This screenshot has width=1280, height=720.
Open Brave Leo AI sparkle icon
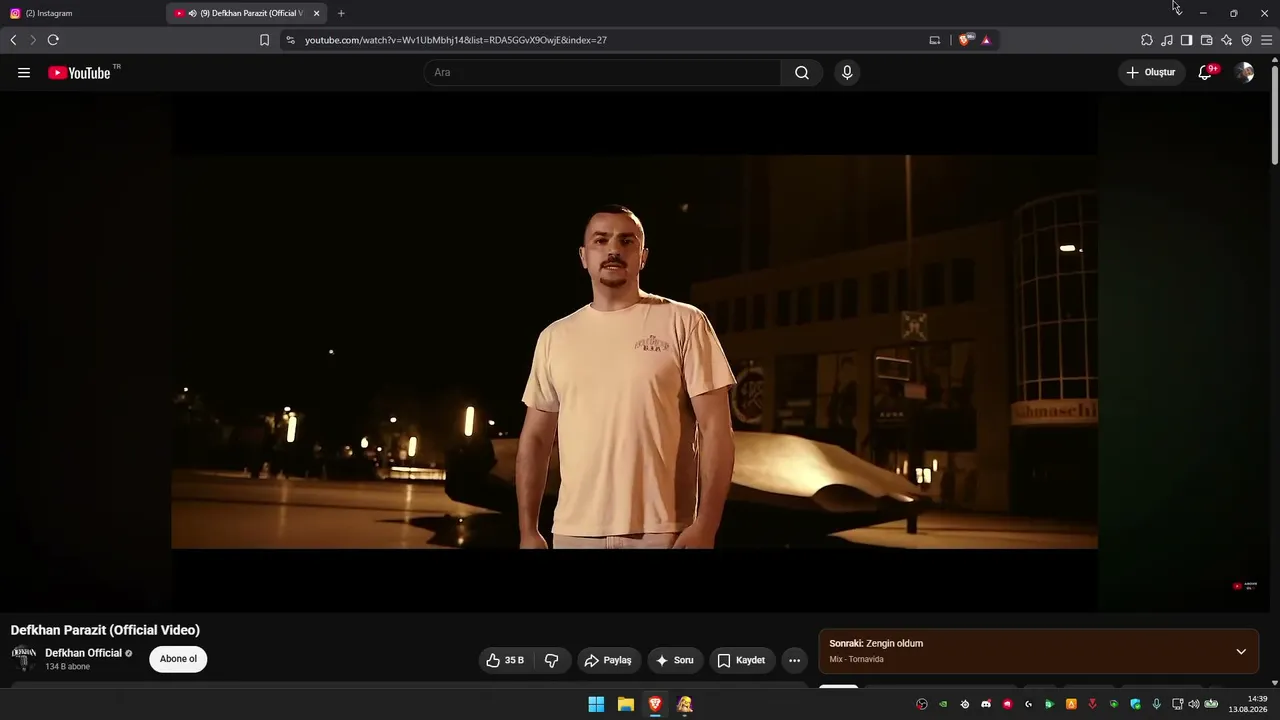pos(1226,40)
